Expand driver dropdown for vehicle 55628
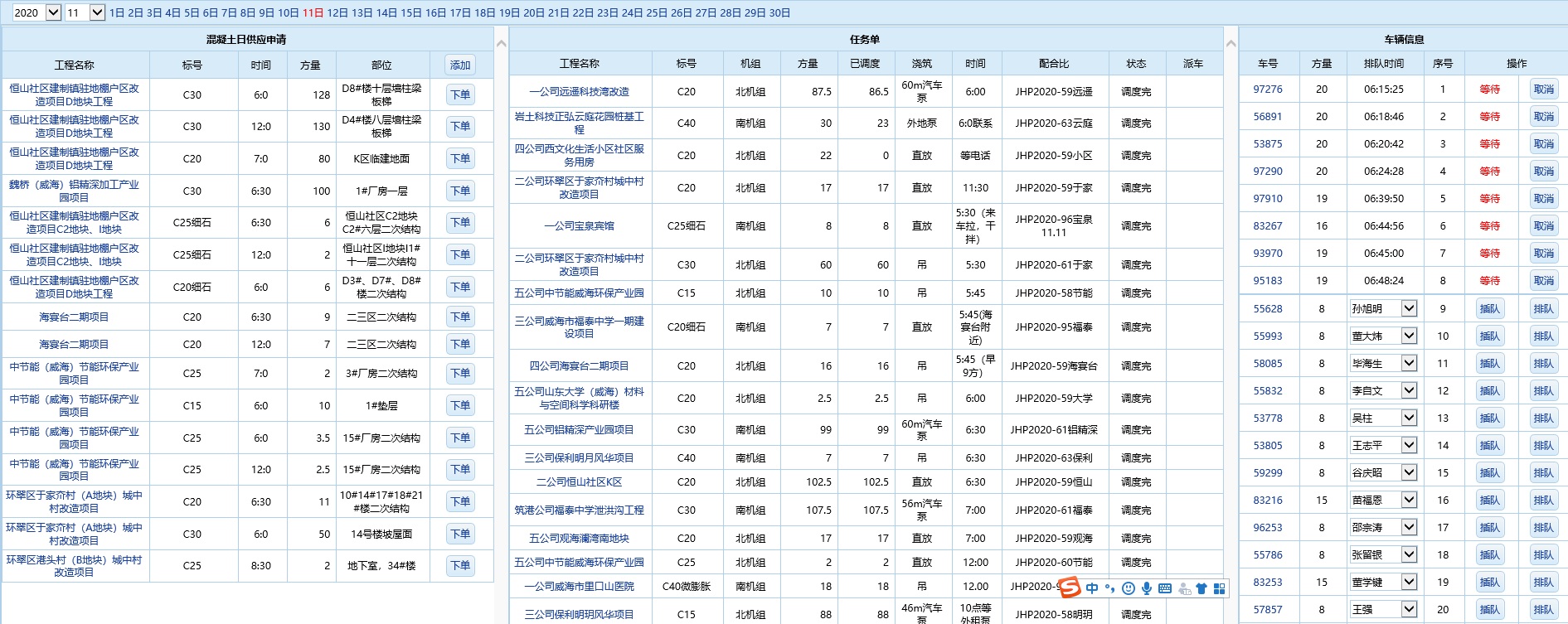 click(1409, 308)
